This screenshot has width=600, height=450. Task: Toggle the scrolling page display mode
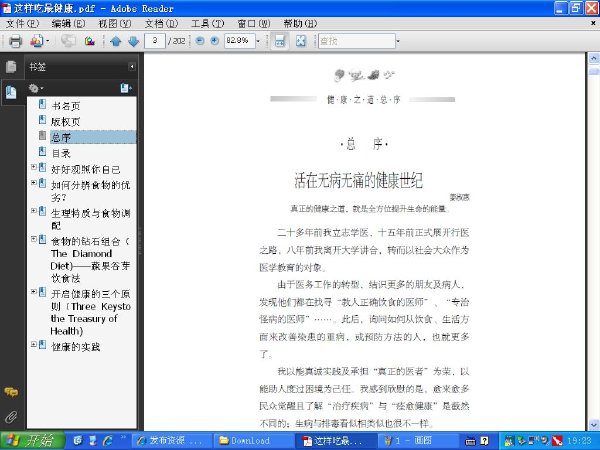(x=280, y=41)
